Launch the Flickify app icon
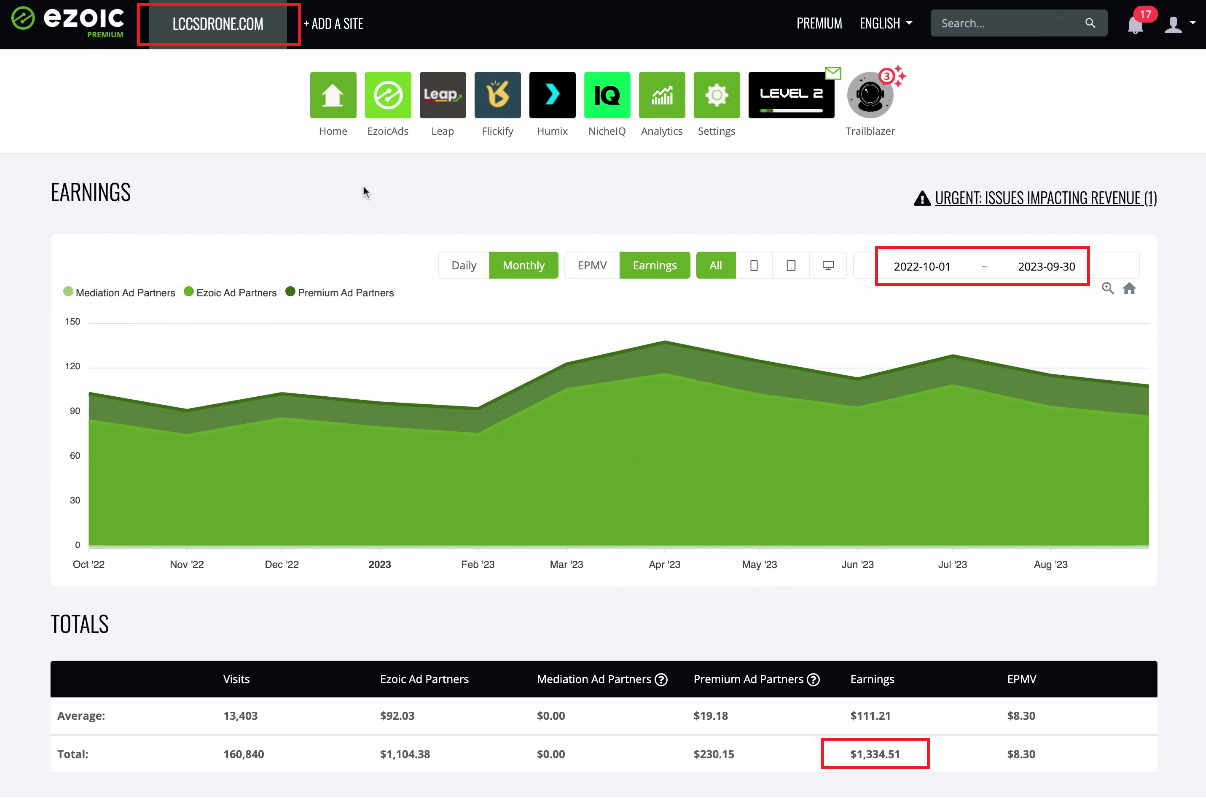This screenshot has height=798, width=1206. click(x=498, y=95)
